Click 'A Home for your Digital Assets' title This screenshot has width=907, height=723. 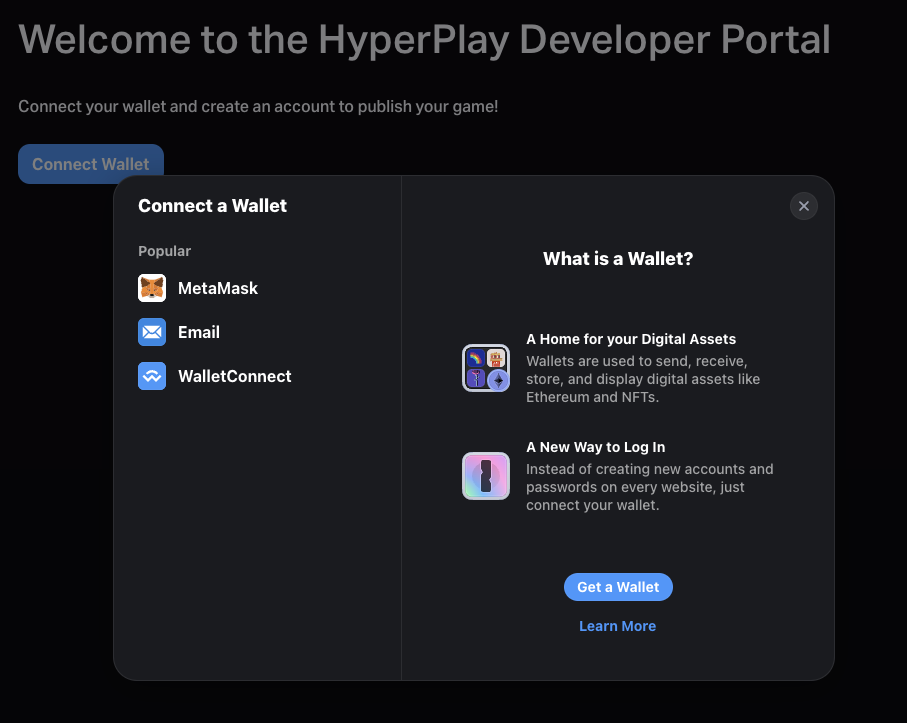coord(631,339)
